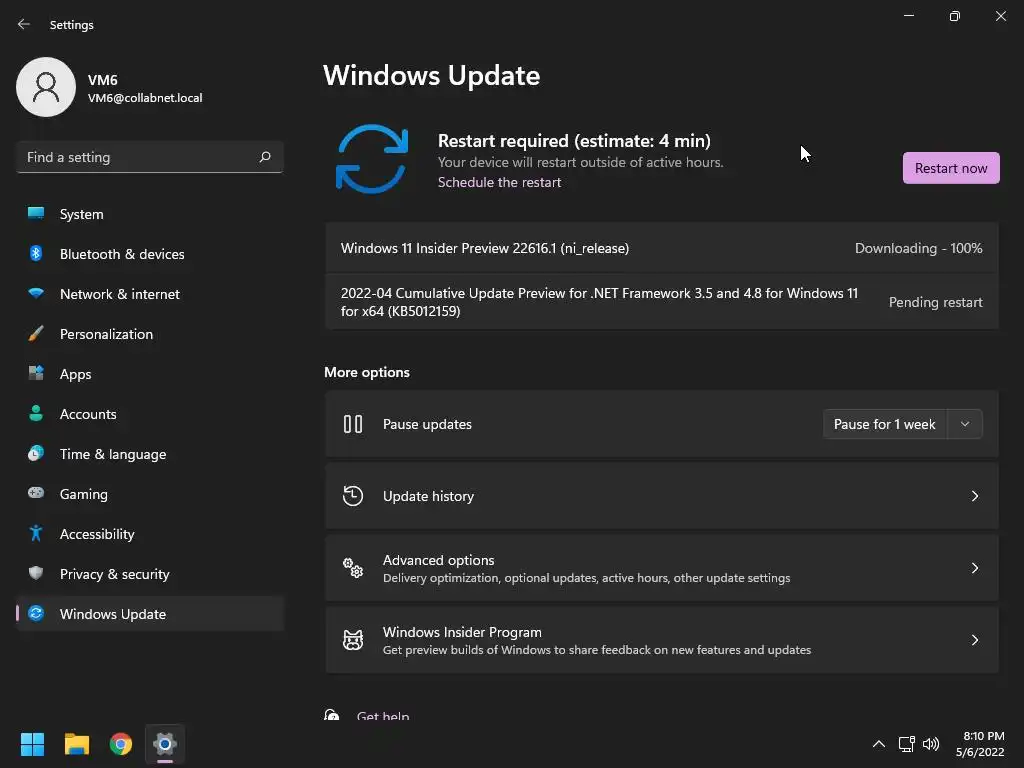Click the Windows Start button

tap(33, 744)
